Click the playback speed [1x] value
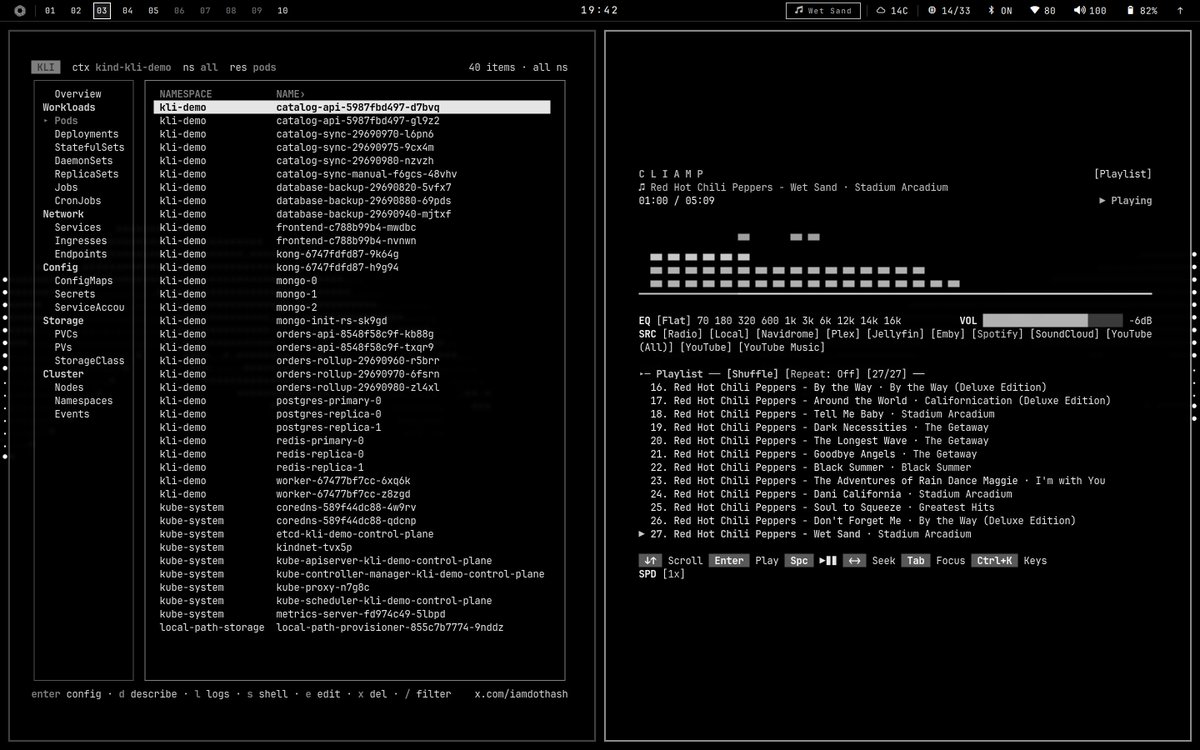Screen dimensions: 1200x750 [x=675, y=574]
